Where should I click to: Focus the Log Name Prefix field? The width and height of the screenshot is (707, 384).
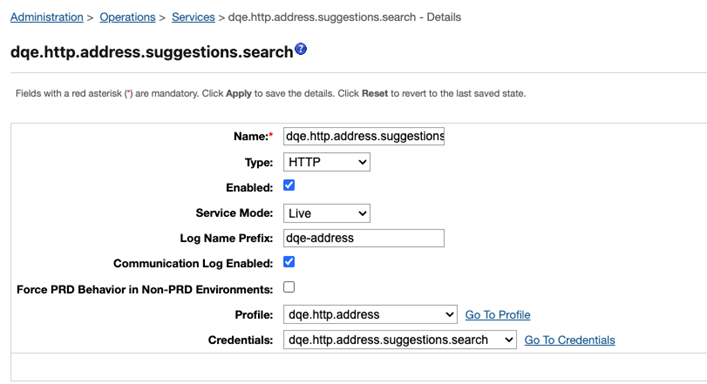[x=364, y=238]
